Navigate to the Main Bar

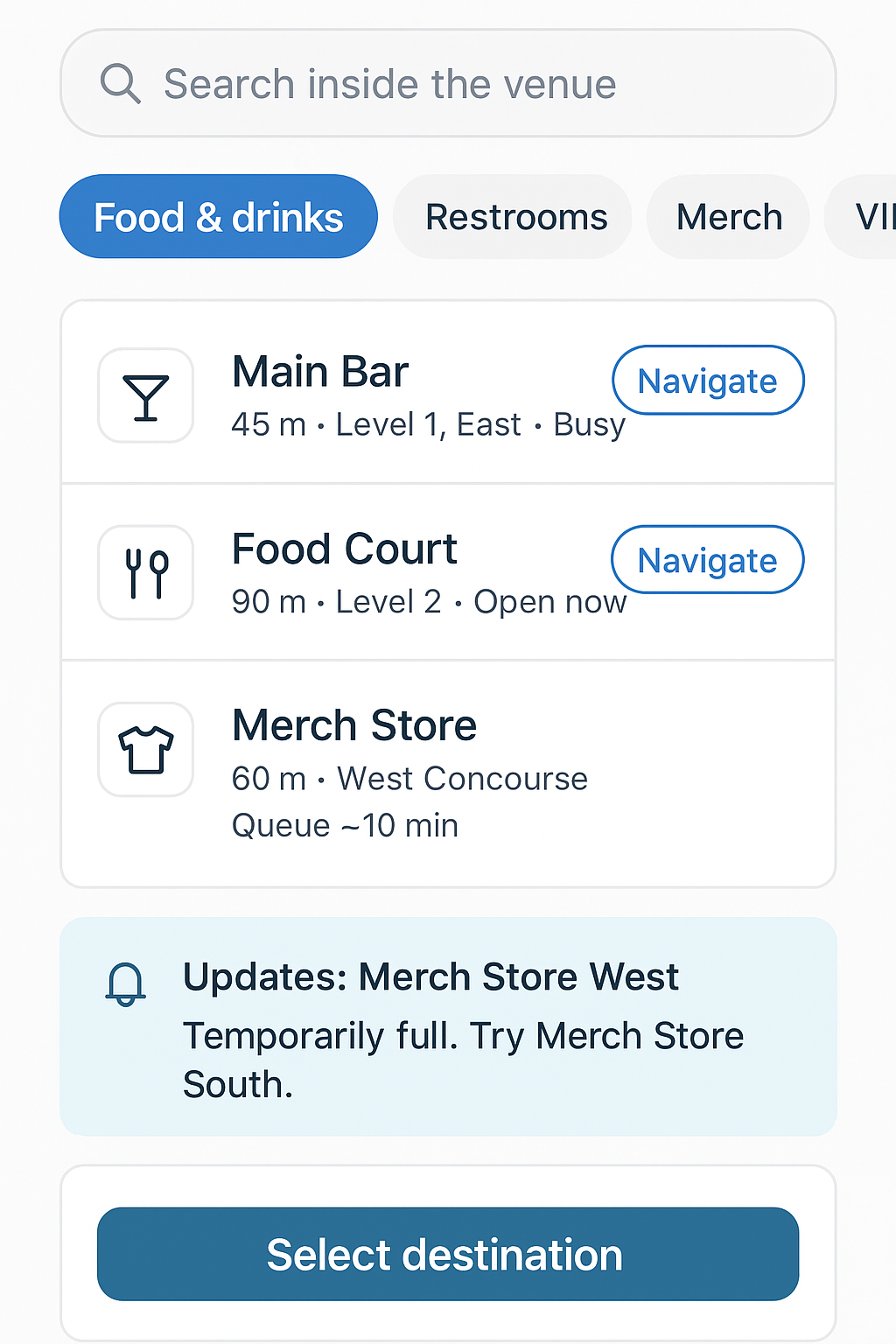[x=707, y=381]
